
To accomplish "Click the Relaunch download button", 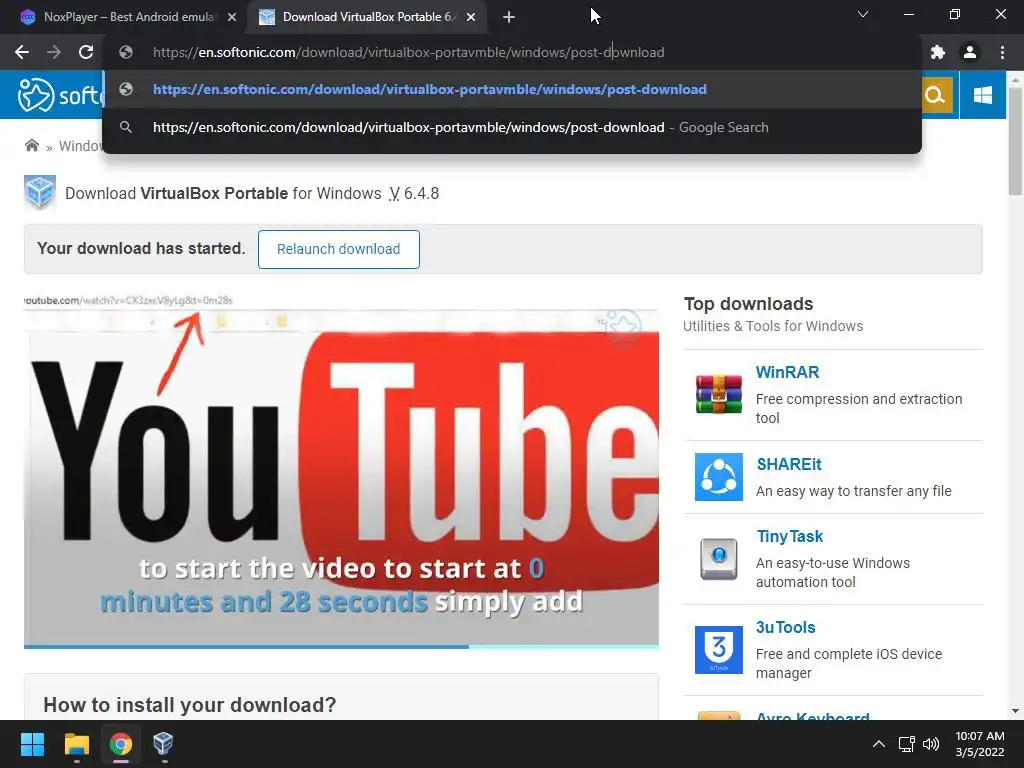I will tap(338, 249).
